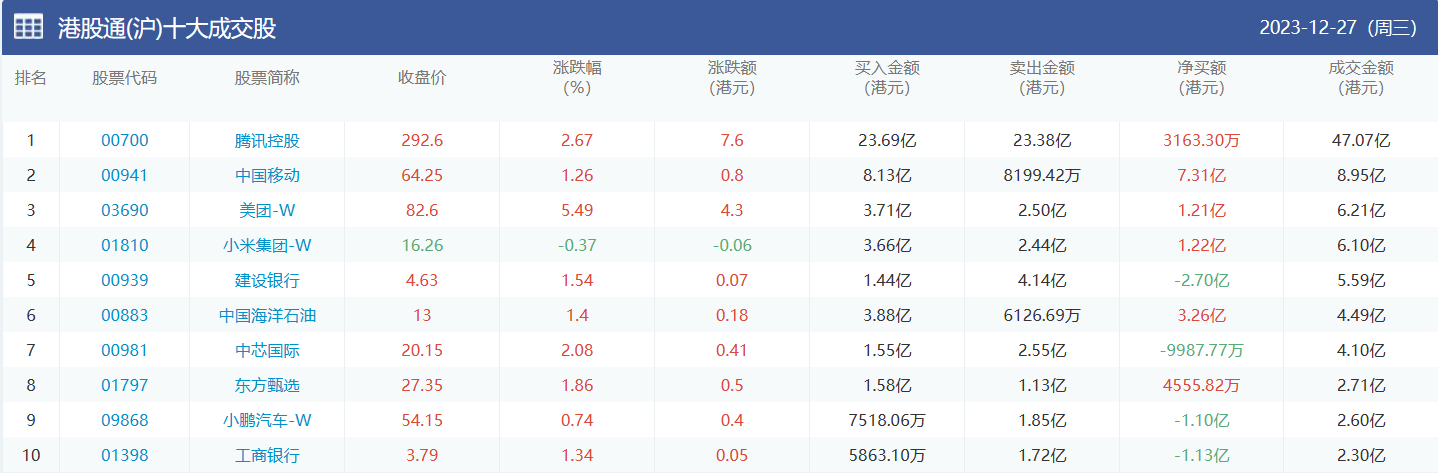Open 中芯国际 stock page
Screen dimensions: 1438x473
click(267, 351)
